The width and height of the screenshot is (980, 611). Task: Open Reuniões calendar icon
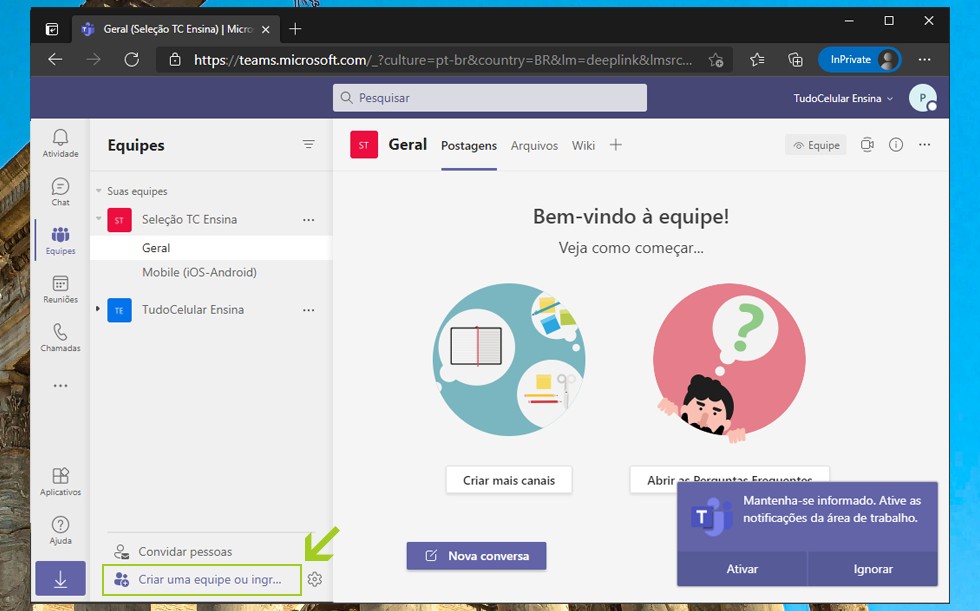click(x=60, y=288)
